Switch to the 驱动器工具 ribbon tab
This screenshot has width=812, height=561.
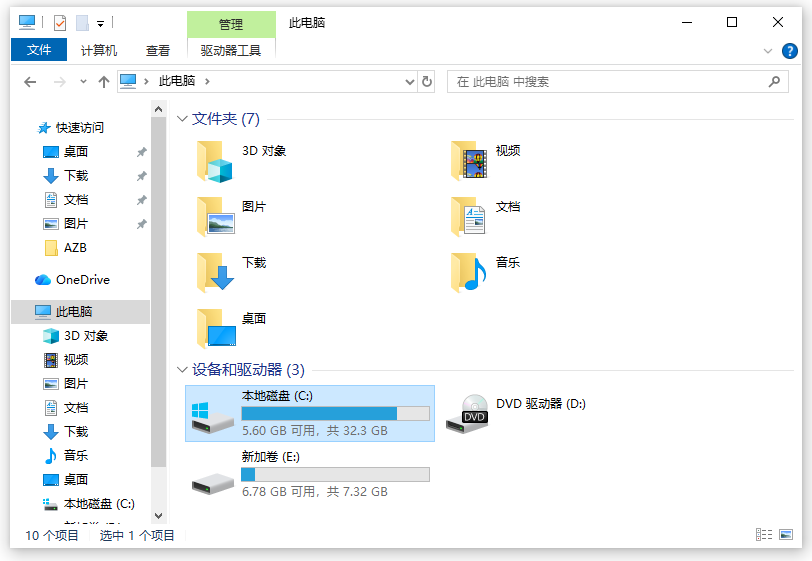231,50
